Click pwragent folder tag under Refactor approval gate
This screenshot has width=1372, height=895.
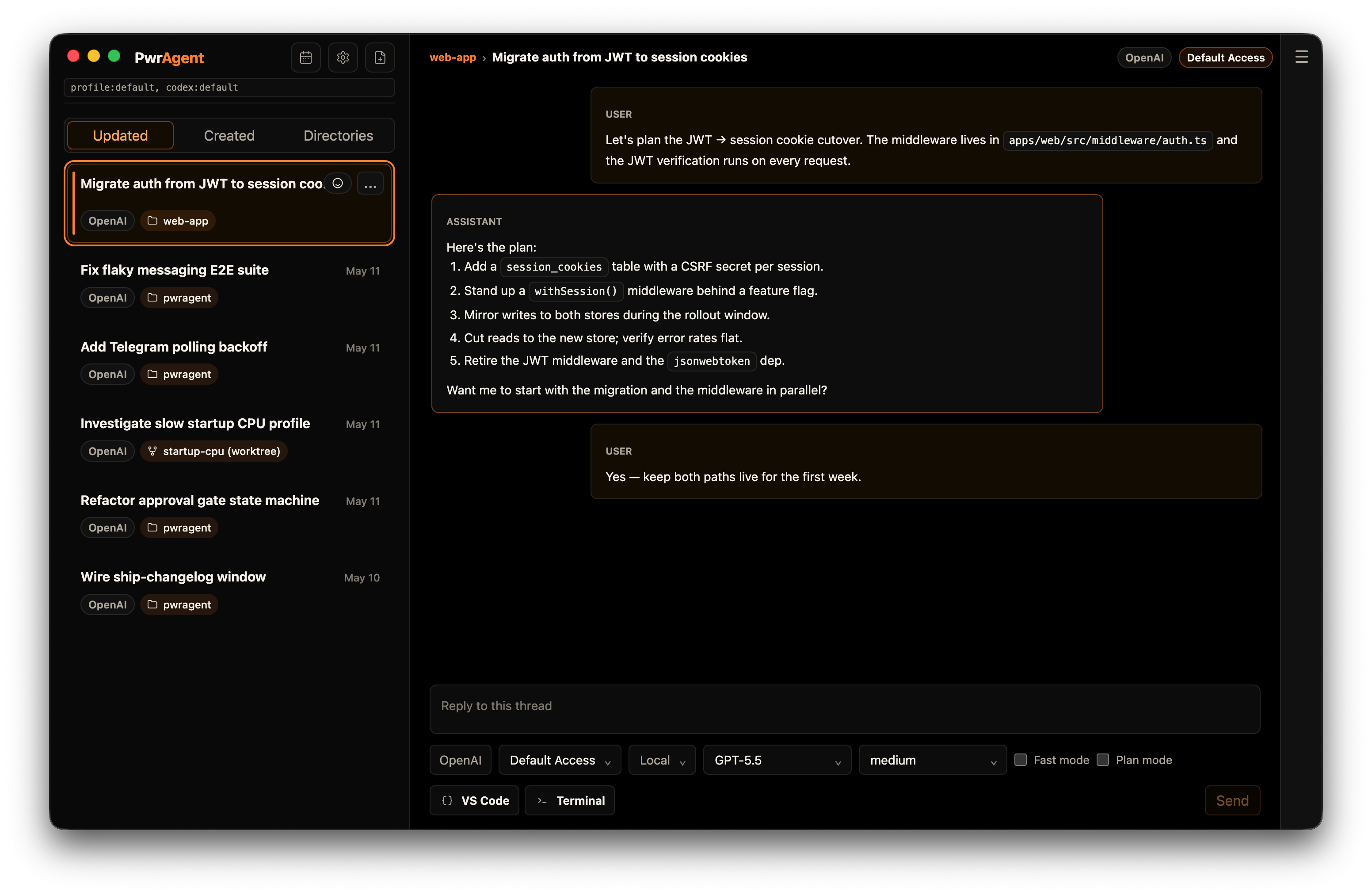coord(179,528)
